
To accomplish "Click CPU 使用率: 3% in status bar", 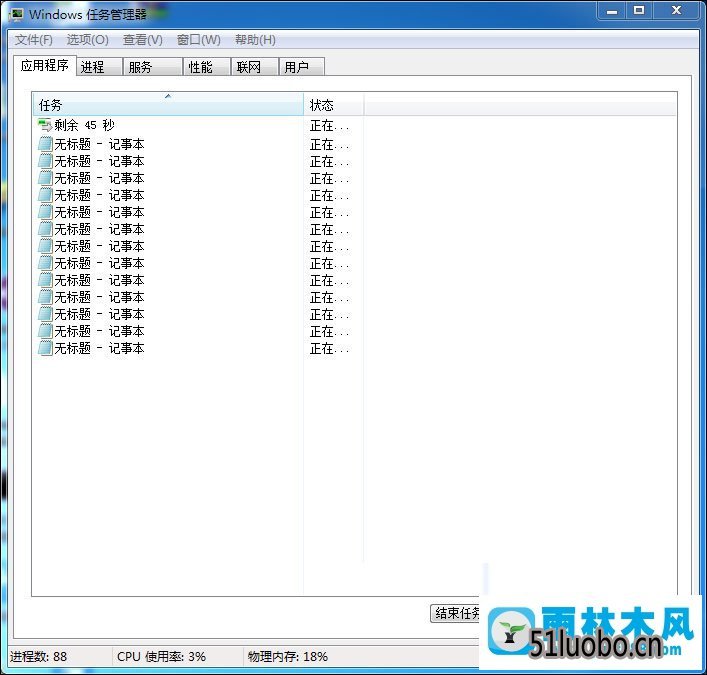I will coord(161,657).
